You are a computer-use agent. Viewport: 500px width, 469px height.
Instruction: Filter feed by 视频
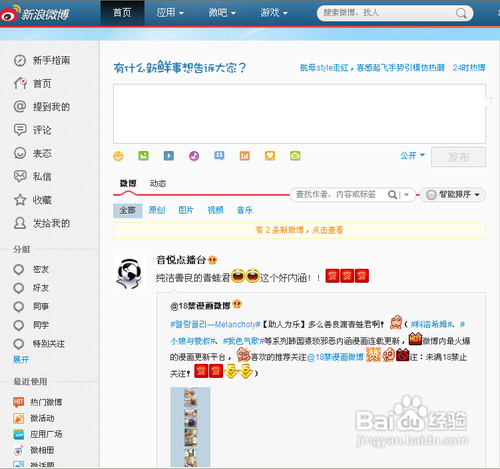(215, 210)
